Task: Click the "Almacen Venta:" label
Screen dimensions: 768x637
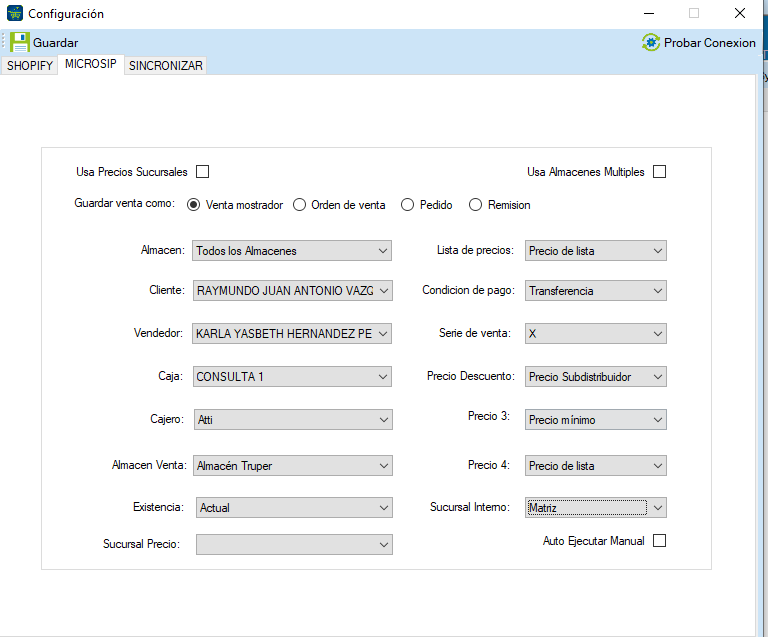Action: tap(149, 465)
